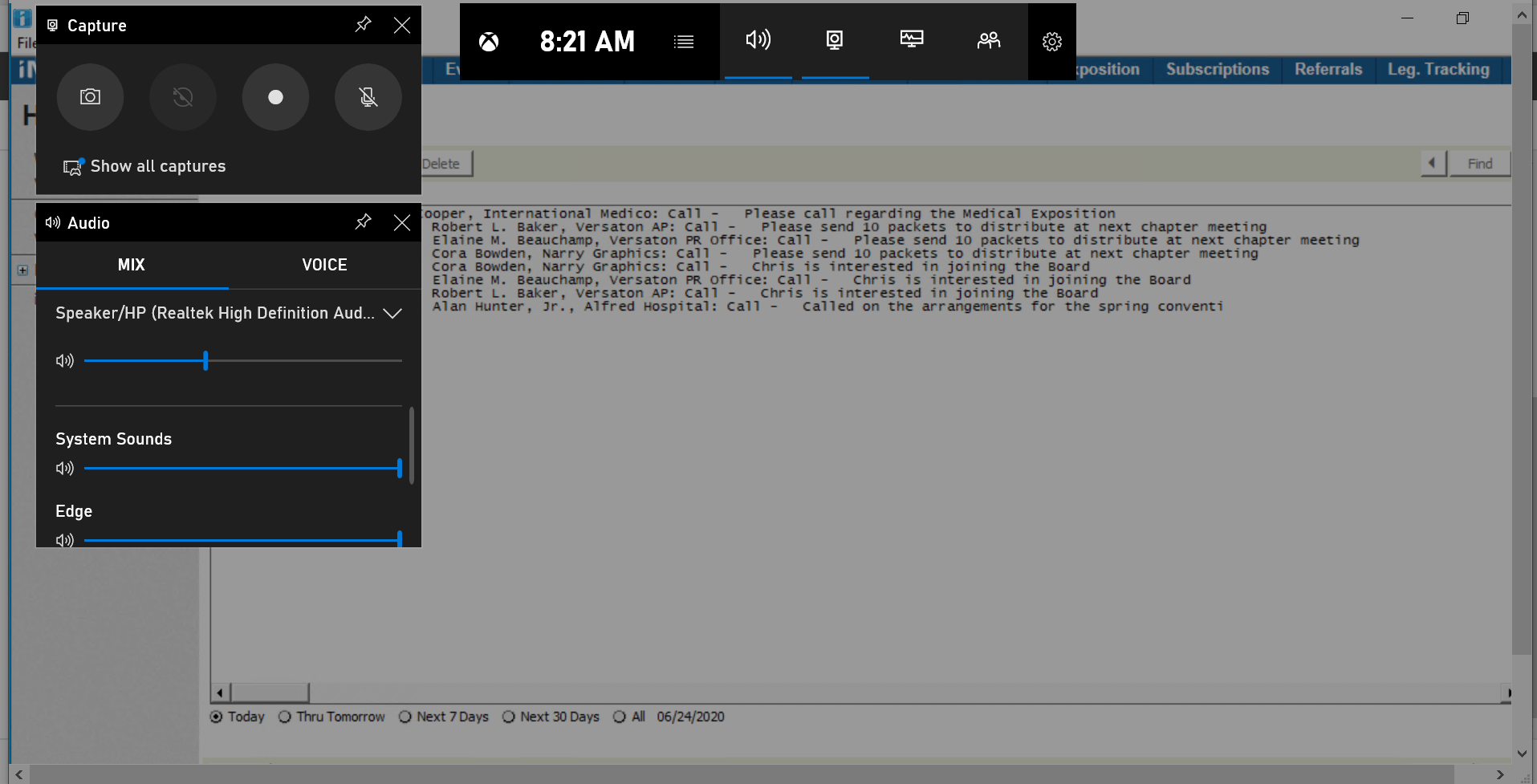
Task: Open Show all captures
Action: 145,166
